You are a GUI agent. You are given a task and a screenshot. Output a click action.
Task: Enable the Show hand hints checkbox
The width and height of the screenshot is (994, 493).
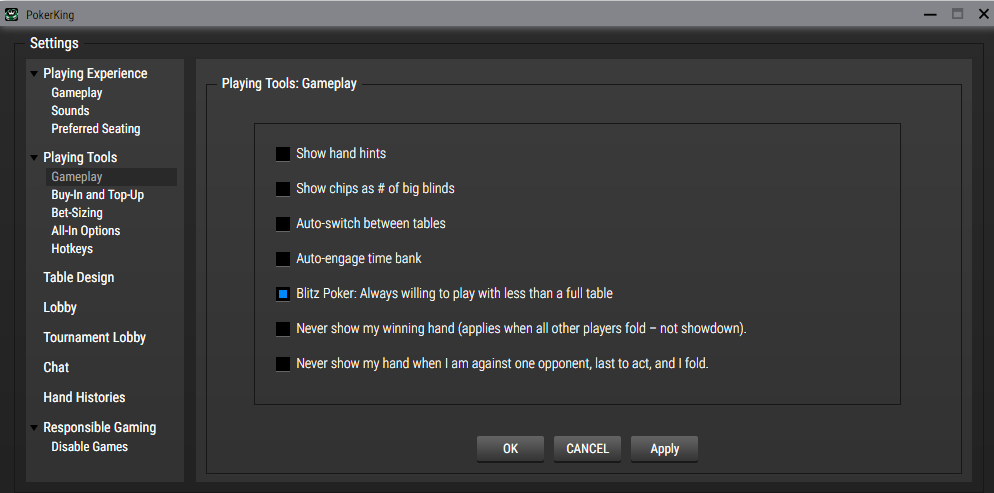tap(283, 154)
